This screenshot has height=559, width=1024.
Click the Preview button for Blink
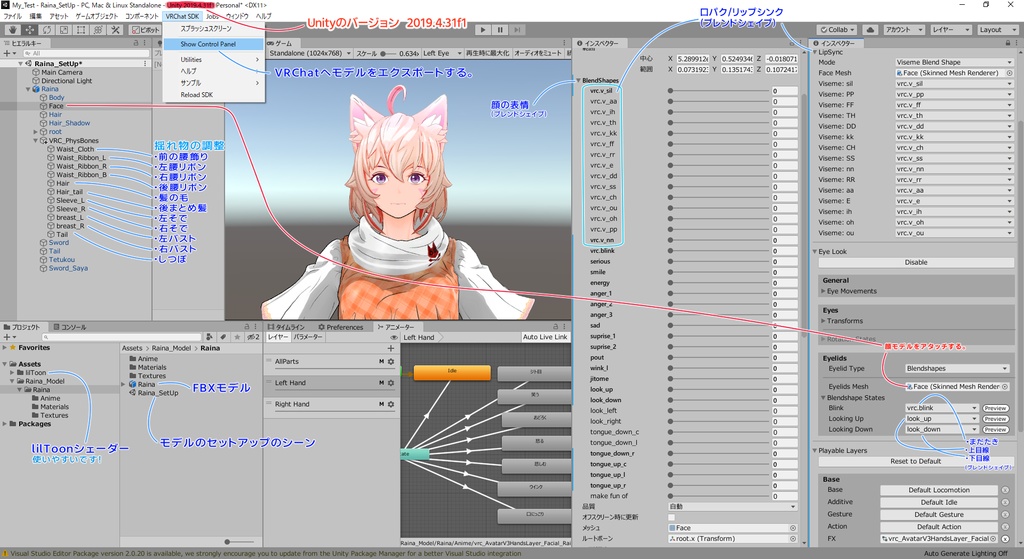[995, 408]
